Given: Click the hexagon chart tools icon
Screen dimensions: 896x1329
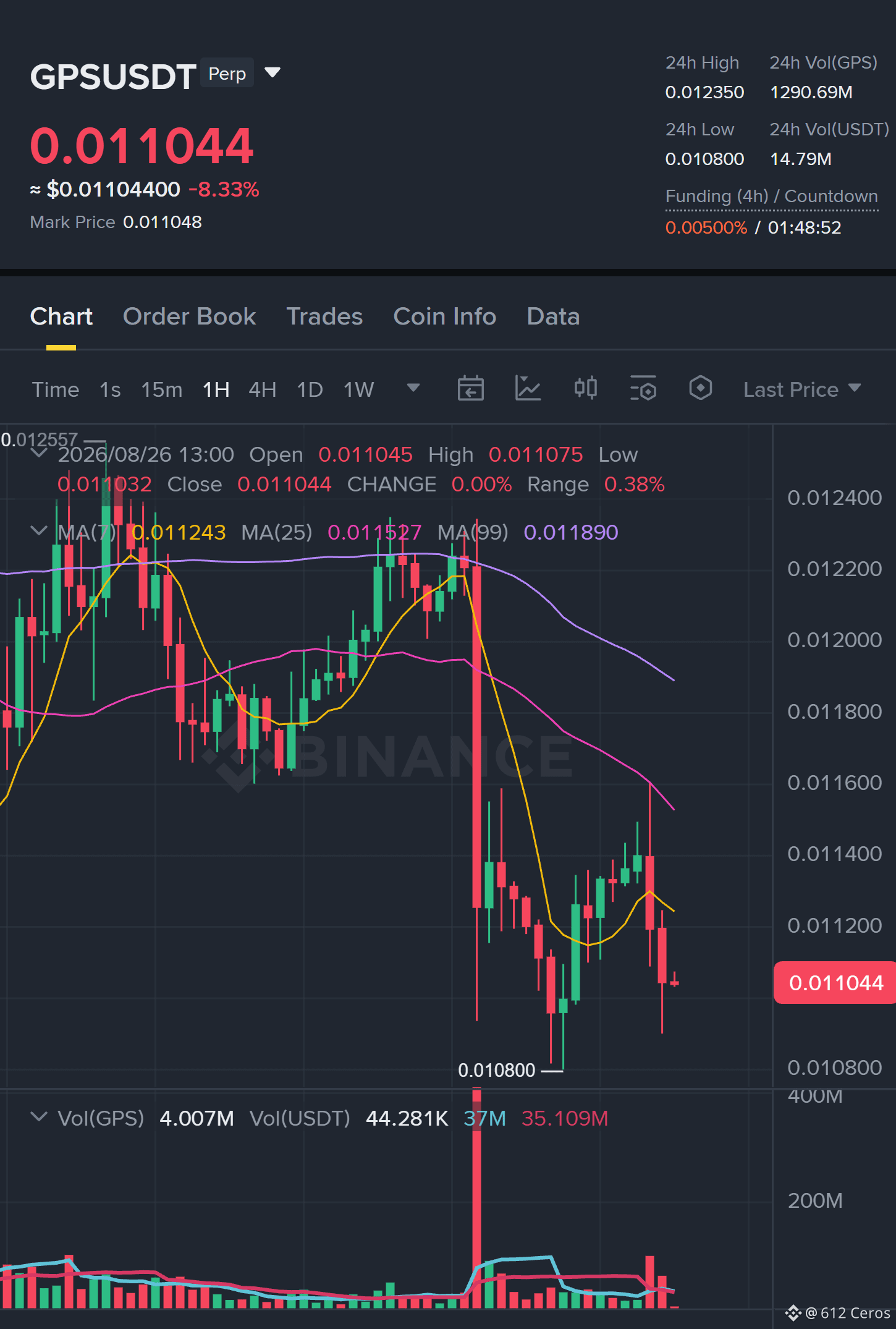Looking at the screenshot, I should point(700,388).
